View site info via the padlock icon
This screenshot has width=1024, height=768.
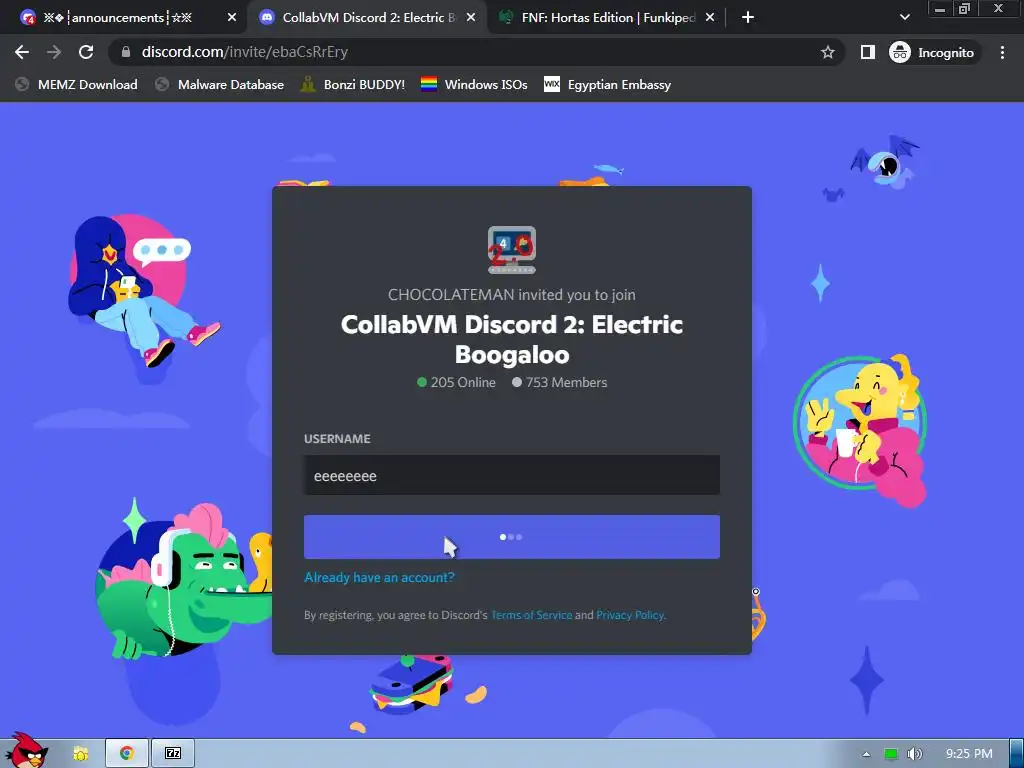coord(126,52)
